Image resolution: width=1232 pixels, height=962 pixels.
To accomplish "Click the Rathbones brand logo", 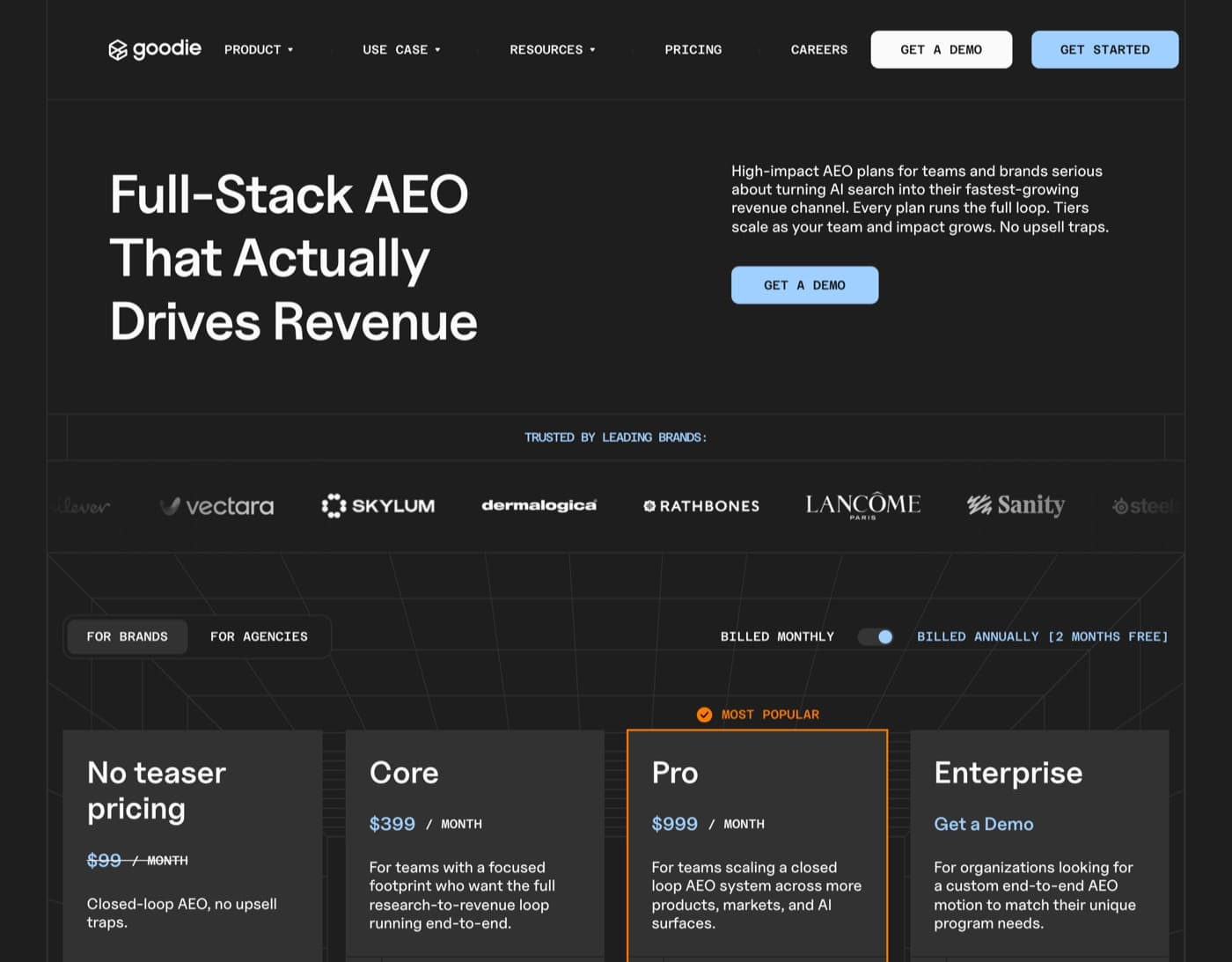I will (701, 506).
